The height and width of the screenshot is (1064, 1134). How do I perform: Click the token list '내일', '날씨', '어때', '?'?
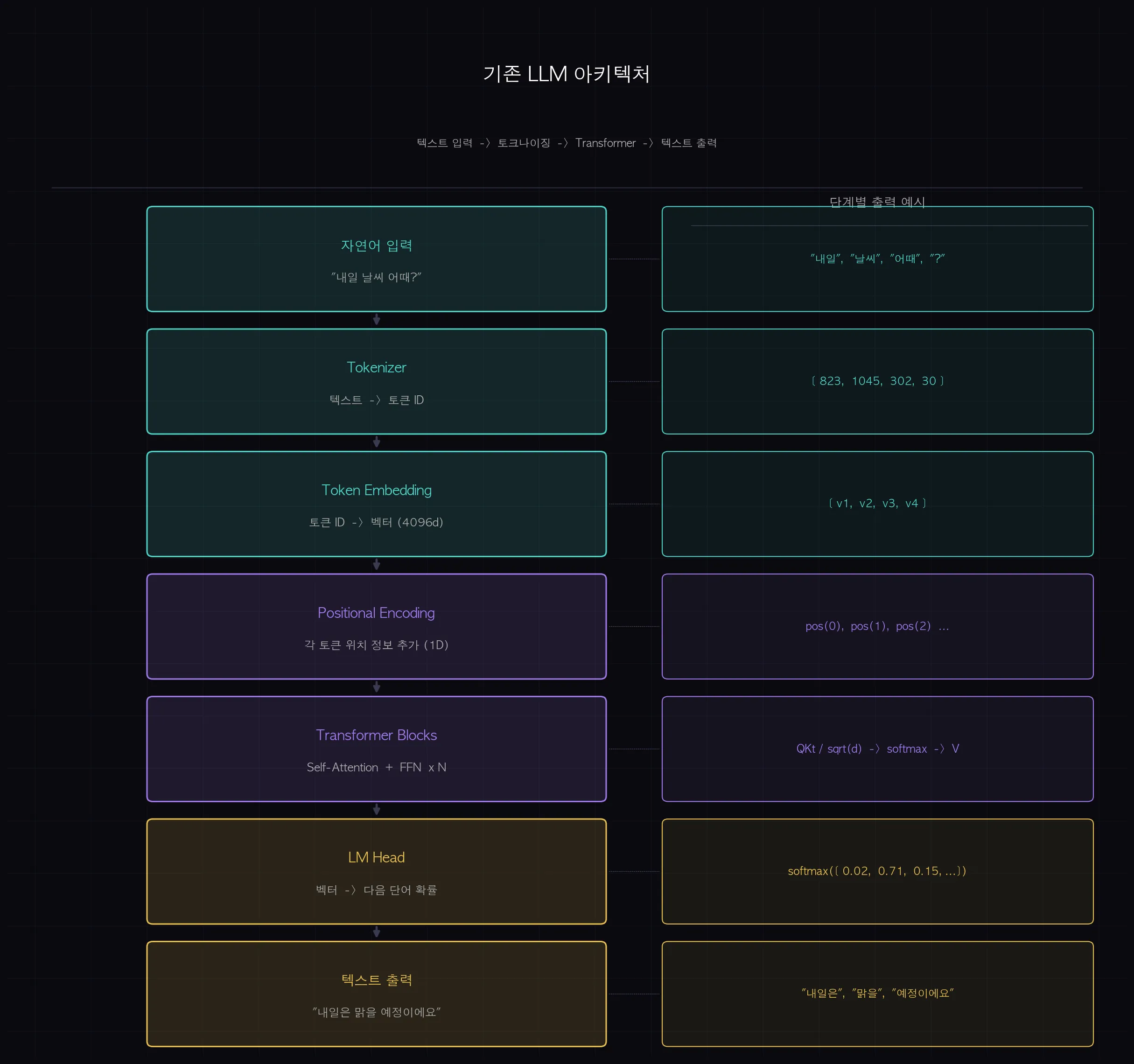[x=877, y=259]
